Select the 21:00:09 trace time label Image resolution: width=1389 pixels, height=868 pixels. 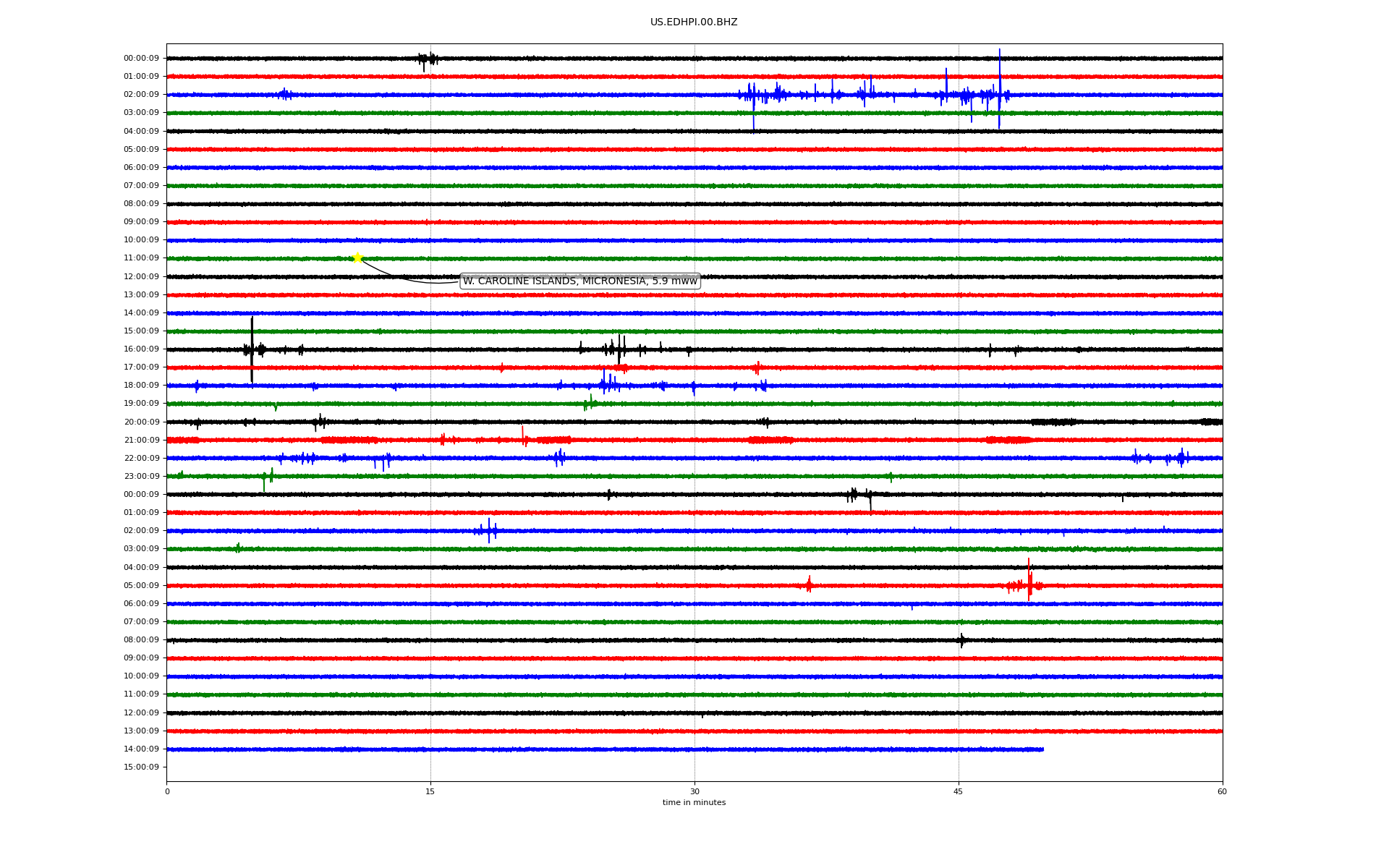[141, 440]
